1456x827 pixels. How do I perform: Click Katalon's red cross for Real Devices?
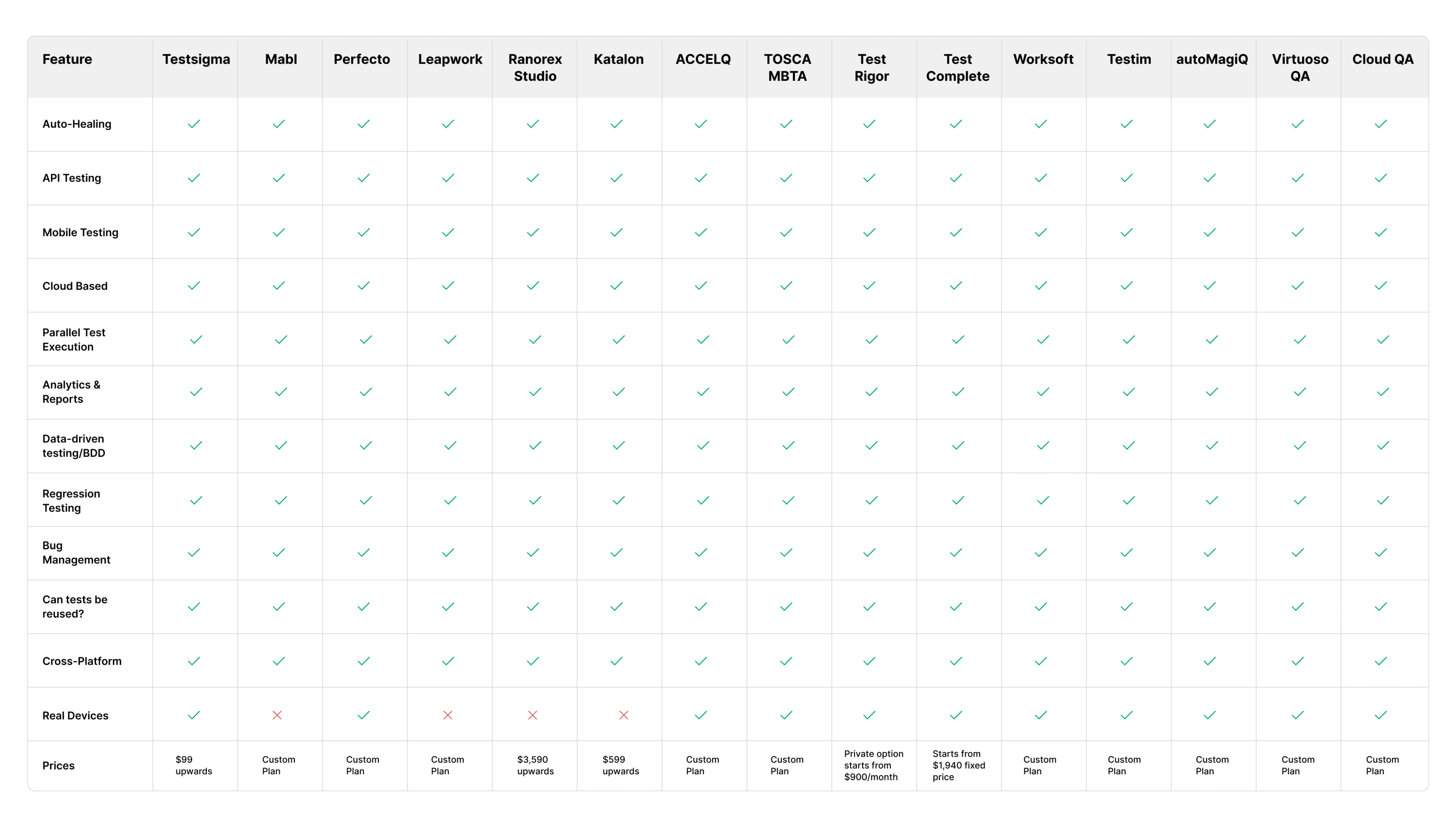point(623,715)
